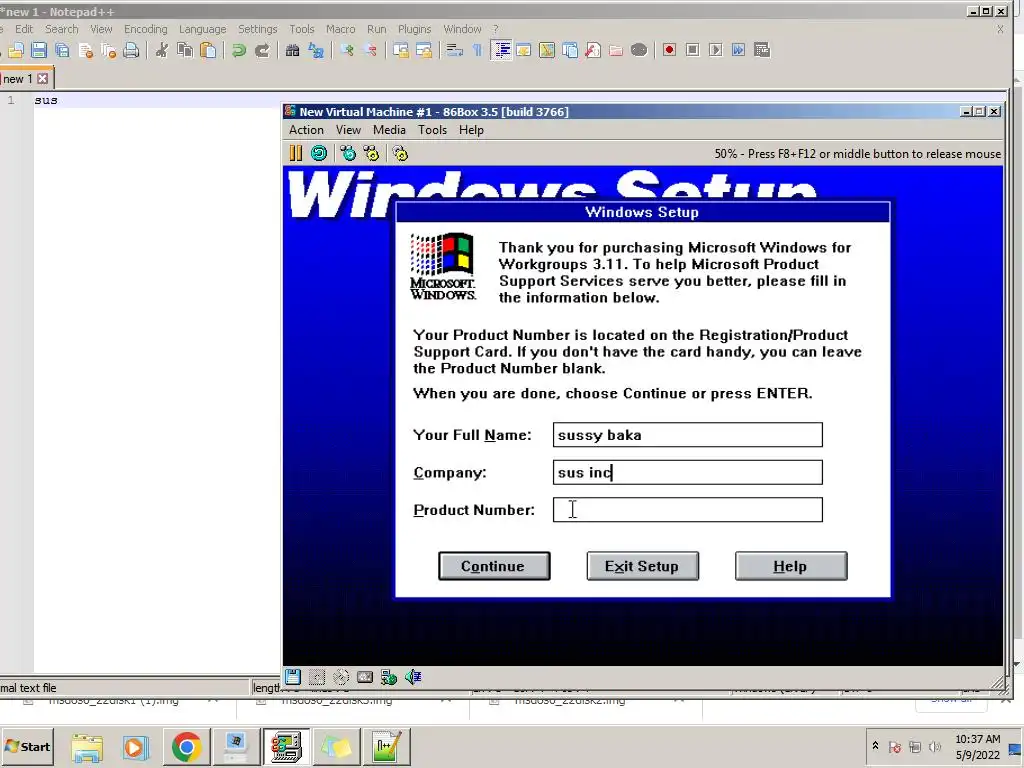Click the Notepad++ taskbar icon

[x=387, y=746]
